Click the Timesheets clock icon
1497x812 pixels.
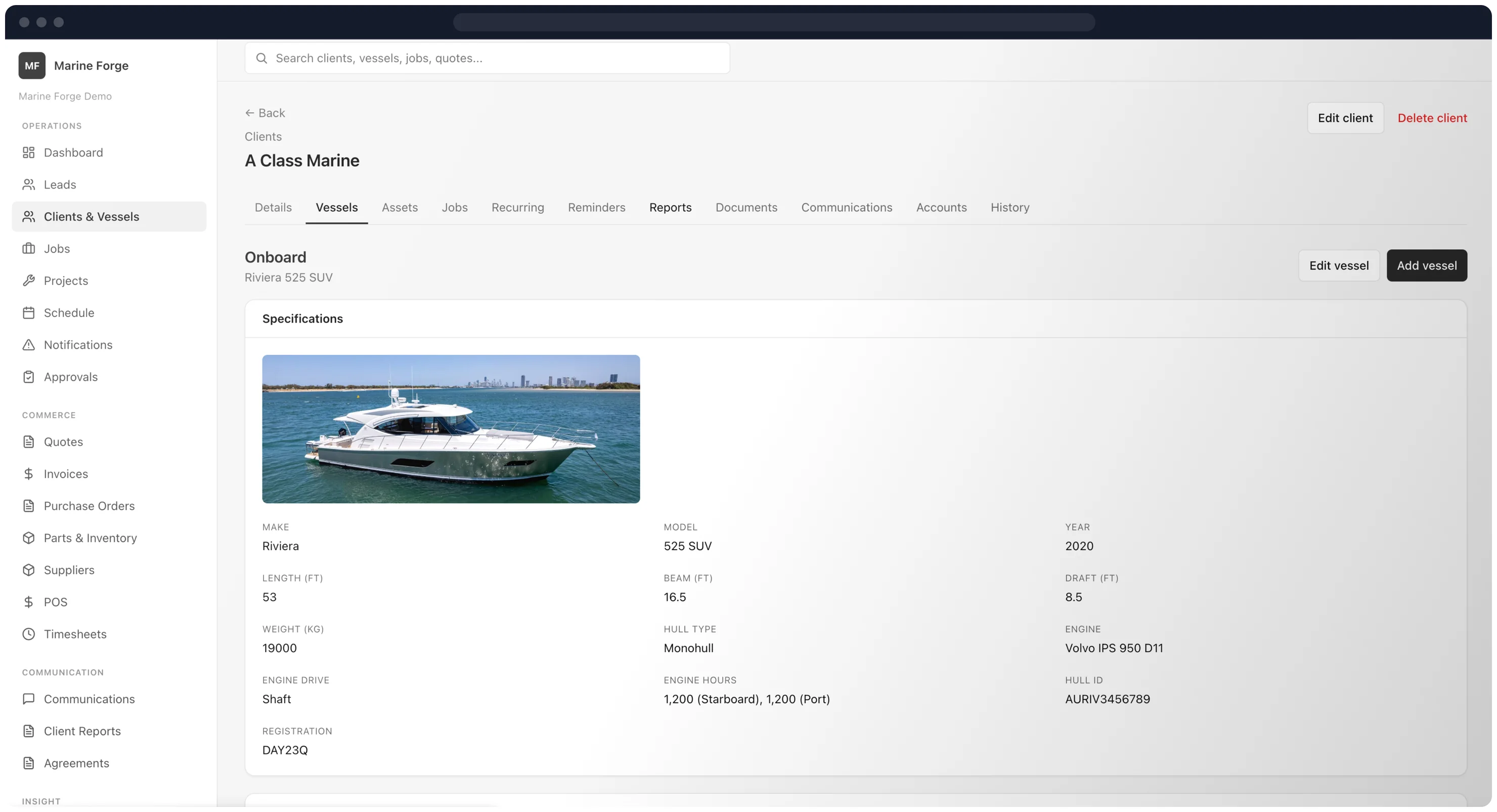pyautogui.click(x=28, y=634)
